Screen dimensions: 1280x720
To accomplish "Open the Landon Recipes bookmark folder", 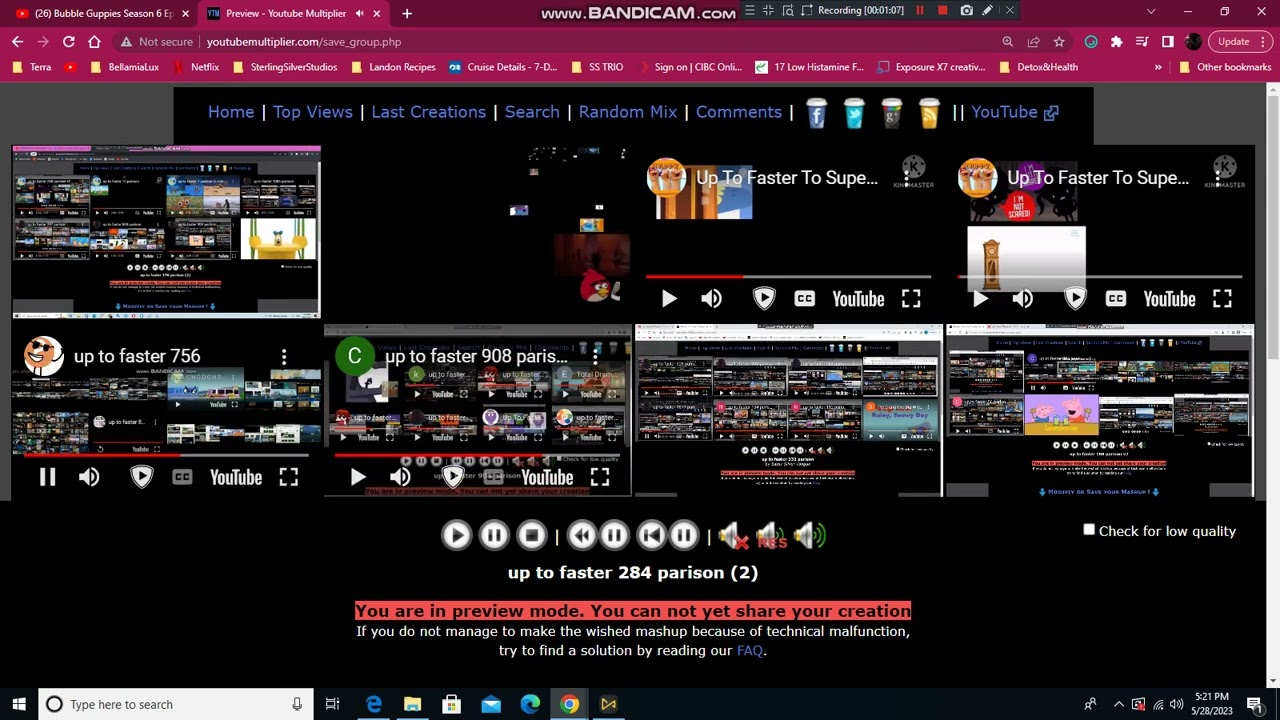I will (393, 67).
